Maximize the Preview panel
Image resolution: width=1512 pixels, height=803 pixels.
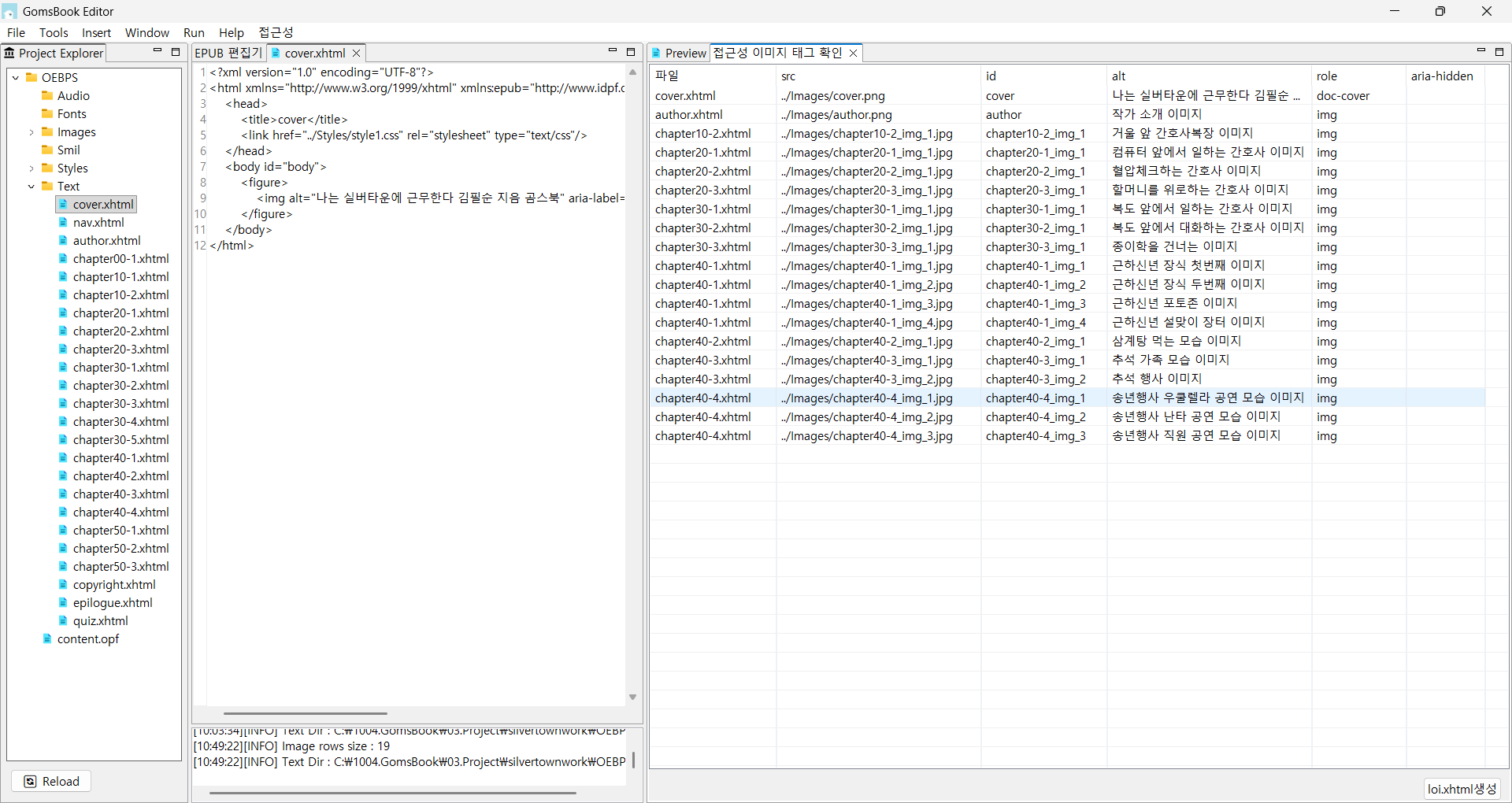[x=1499, y=52]
